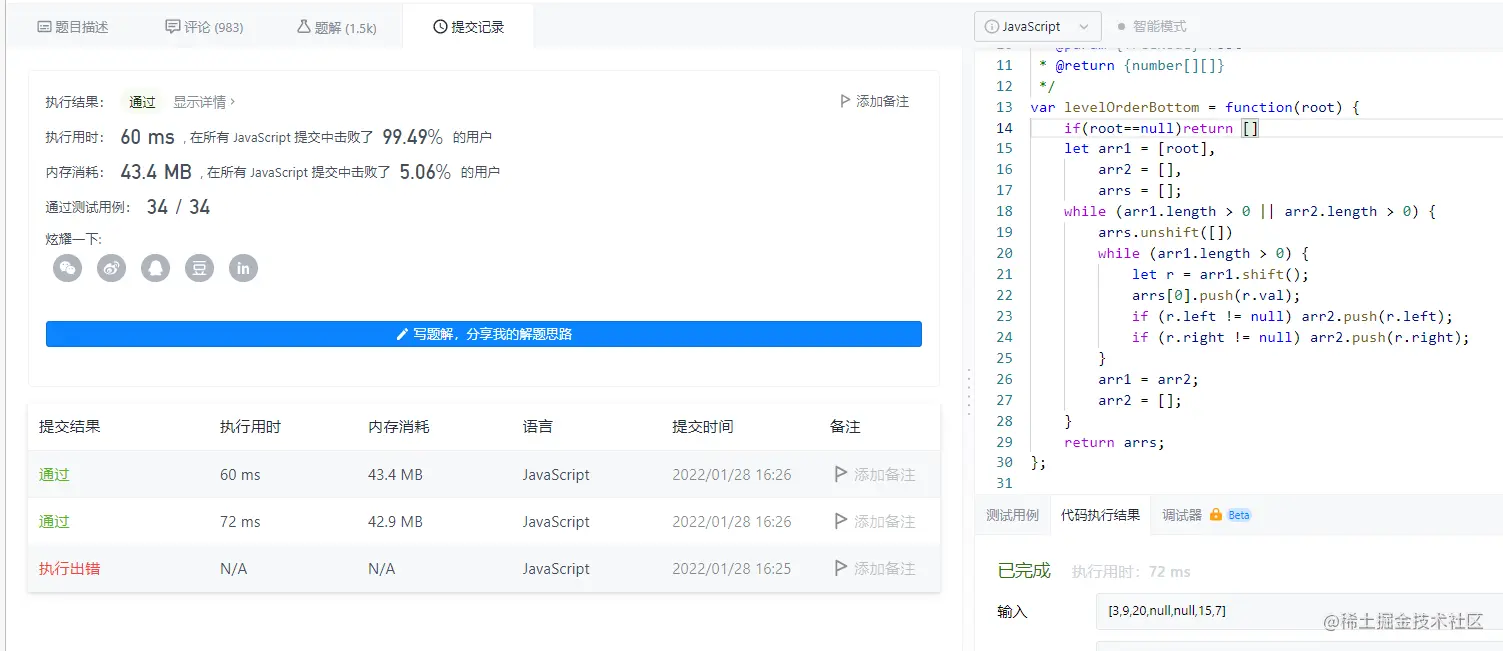
Task: Open the JavaScript language dropdown
Action: tap(1038, 27)
